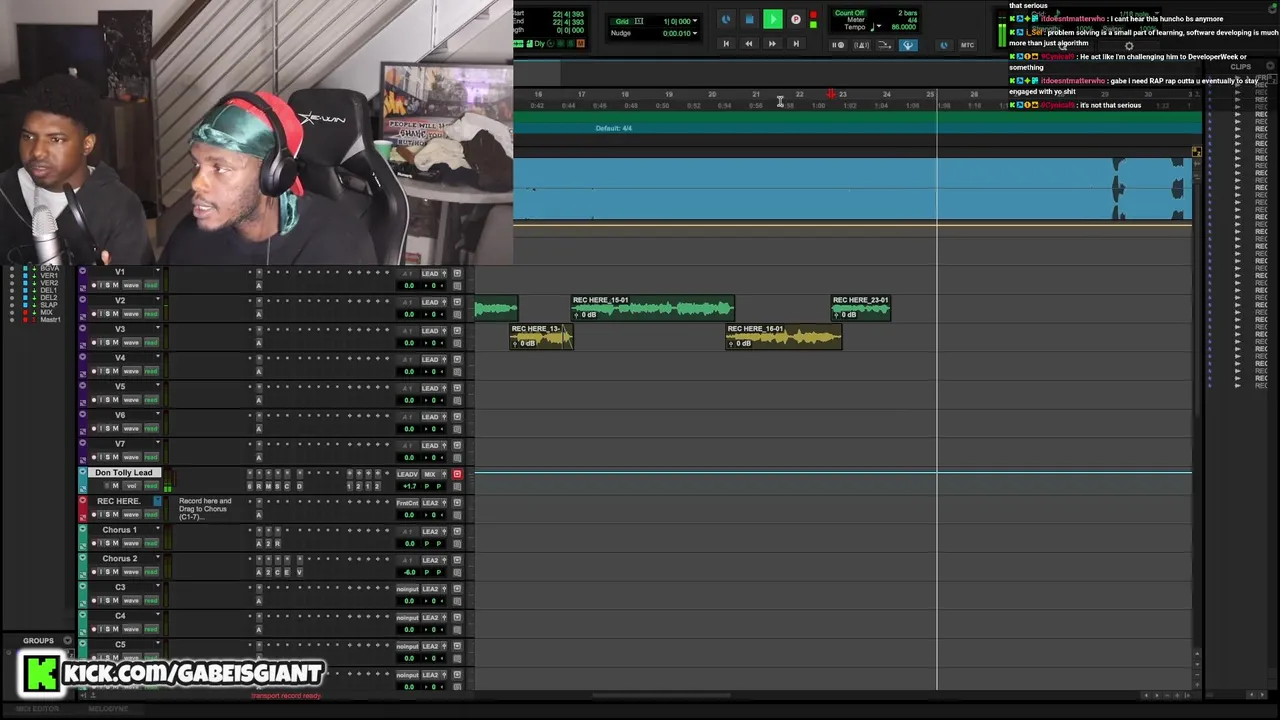Open REC HERE. input FrntCnt selector

(x=407, y=503)
